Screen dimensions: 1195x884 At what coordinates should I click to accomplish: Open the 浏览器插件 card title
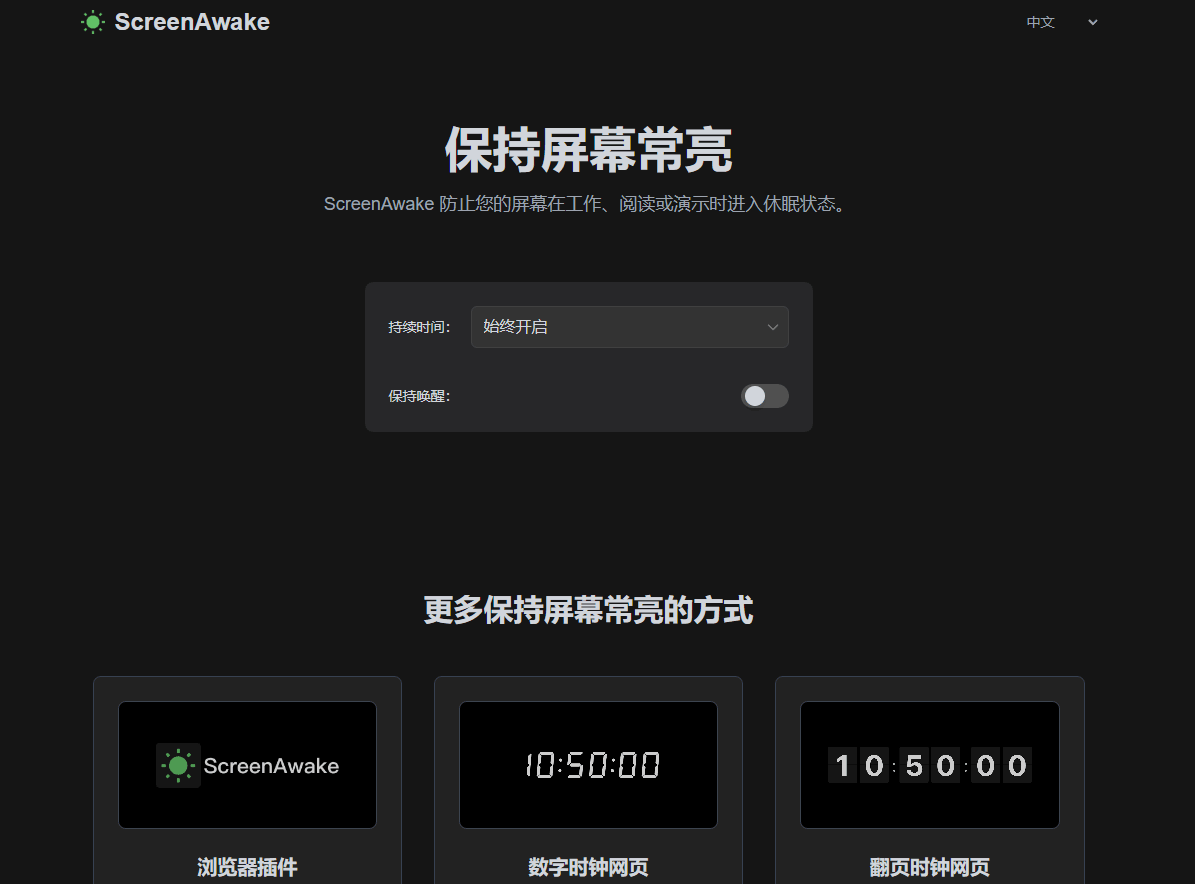(x=247, y=867)
